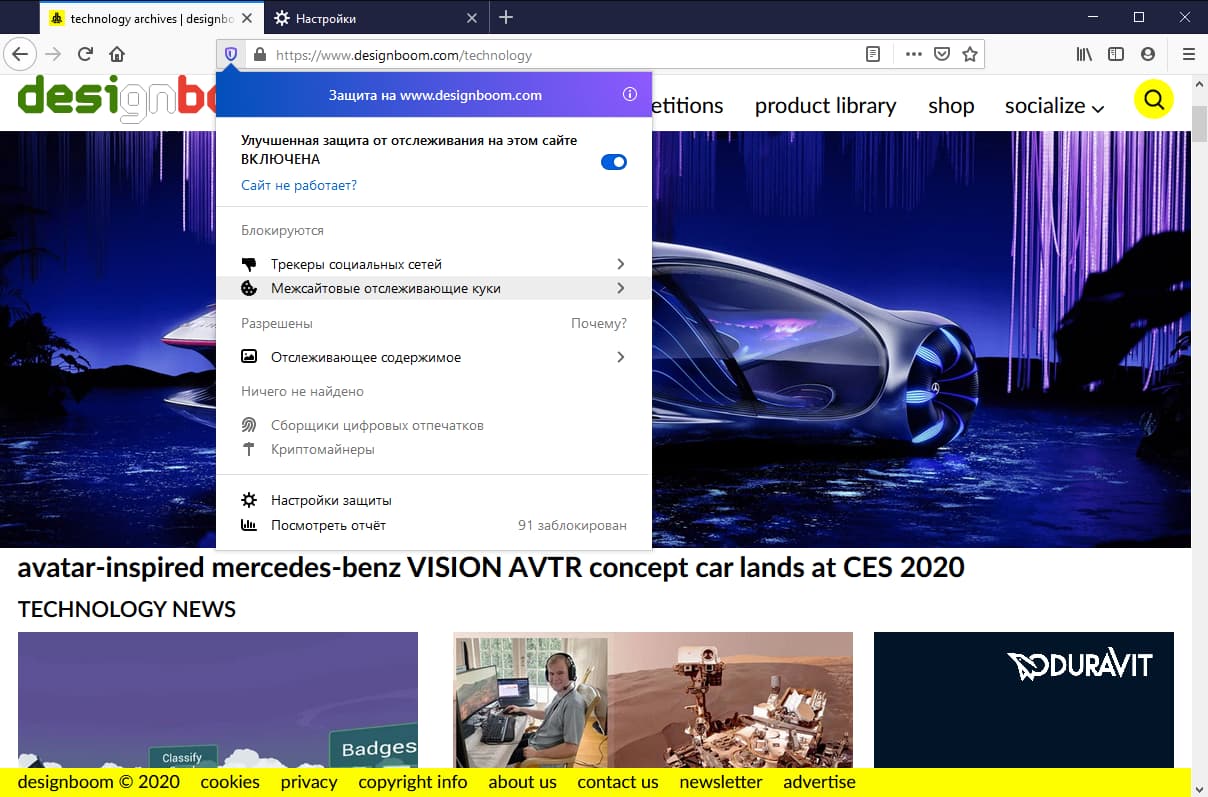Open Reader Mode for this page
Image resolution: width=1208 pixels, height=797 pixels.
click(x=873, y=55)
